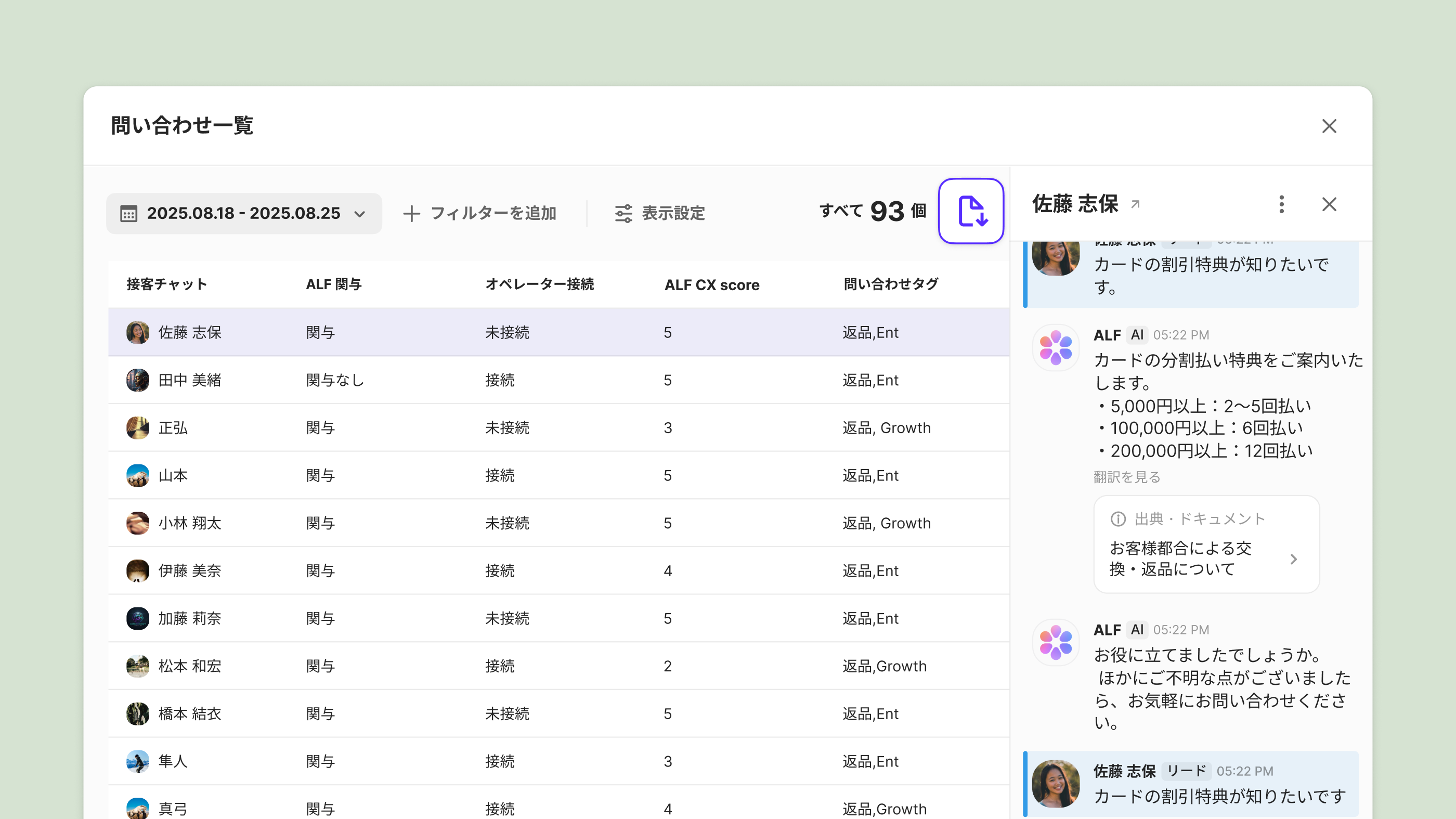This screenshot has height=819, width=1456.
Task: Open the display settings sliders icon
Action: pyautogui.click(x=623, y=214)
